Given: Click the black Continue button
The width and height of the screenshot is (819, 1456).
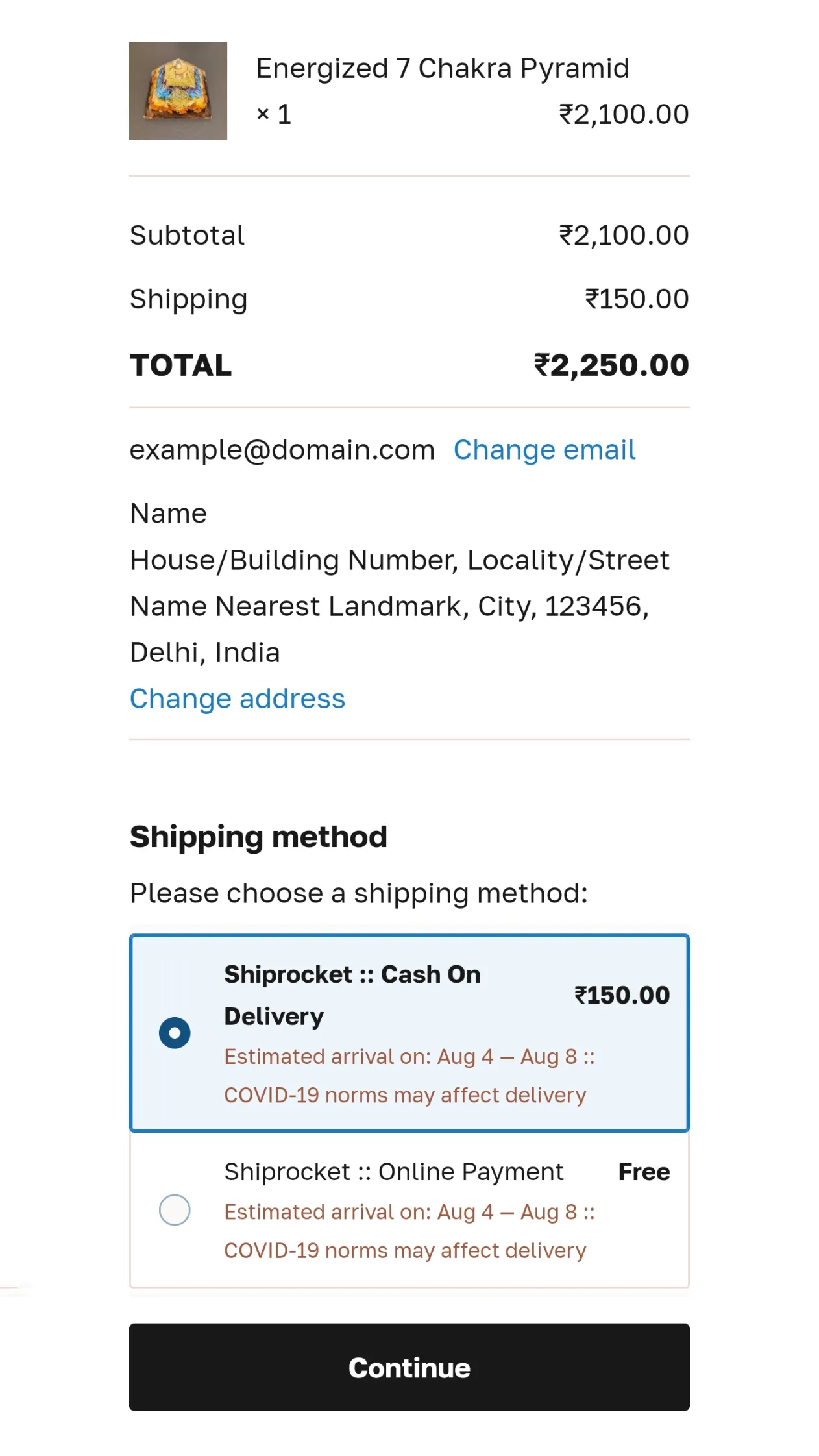Looking at the screenshot, I should [x=409, y=1367].
